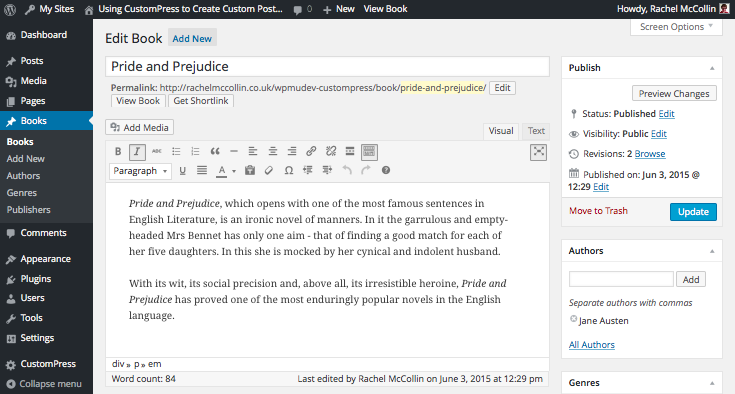Decrease the paragraph indent
735x394 pixels.
click(308, 171)
